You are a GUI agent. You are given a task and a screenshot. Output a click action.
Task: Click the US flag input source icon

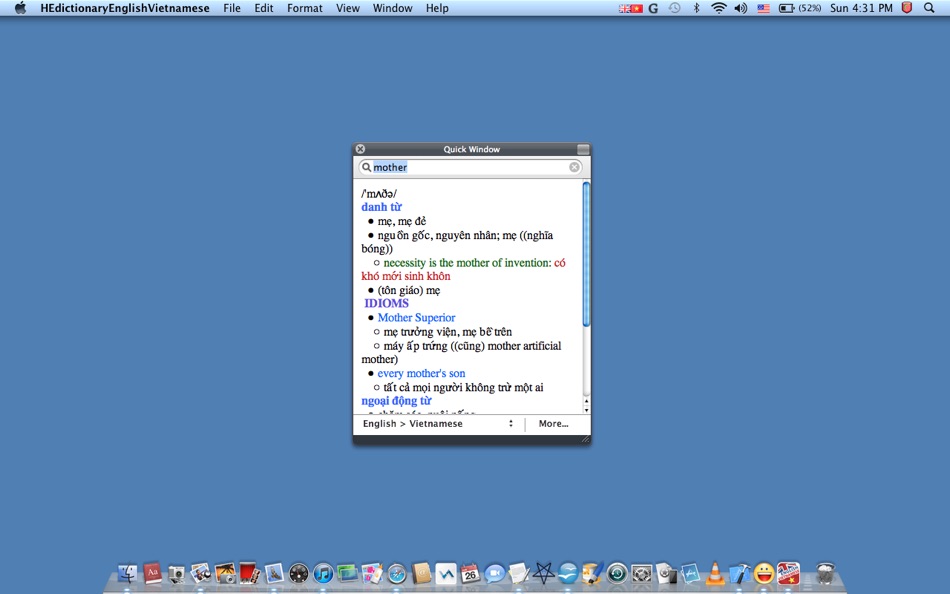click(763, 8)
